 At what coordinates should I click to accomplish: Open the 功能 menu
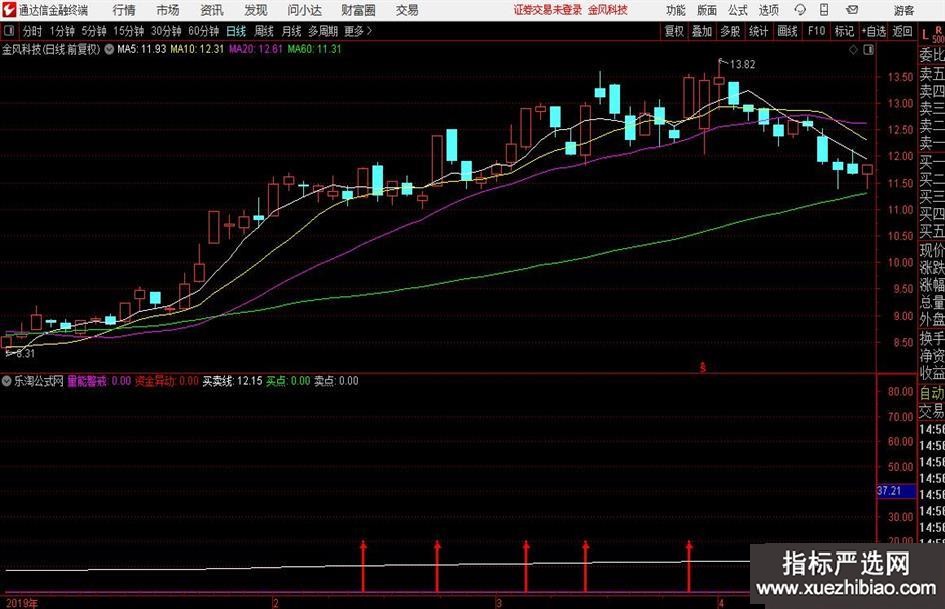[676, 10]
